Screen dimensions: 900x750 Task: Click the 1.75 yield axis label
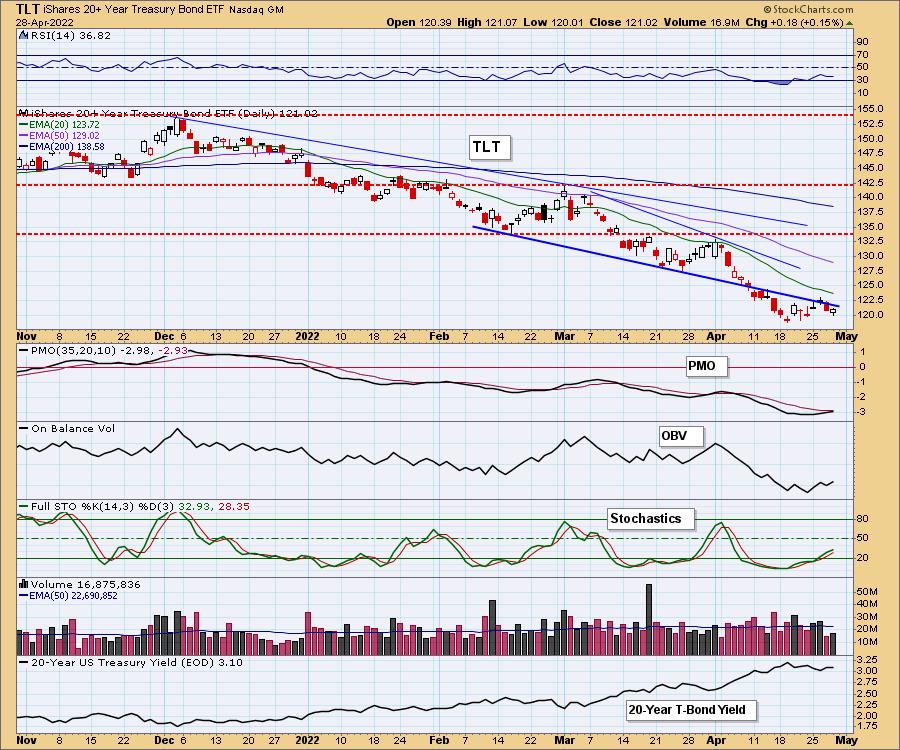(x=868, y=726)
